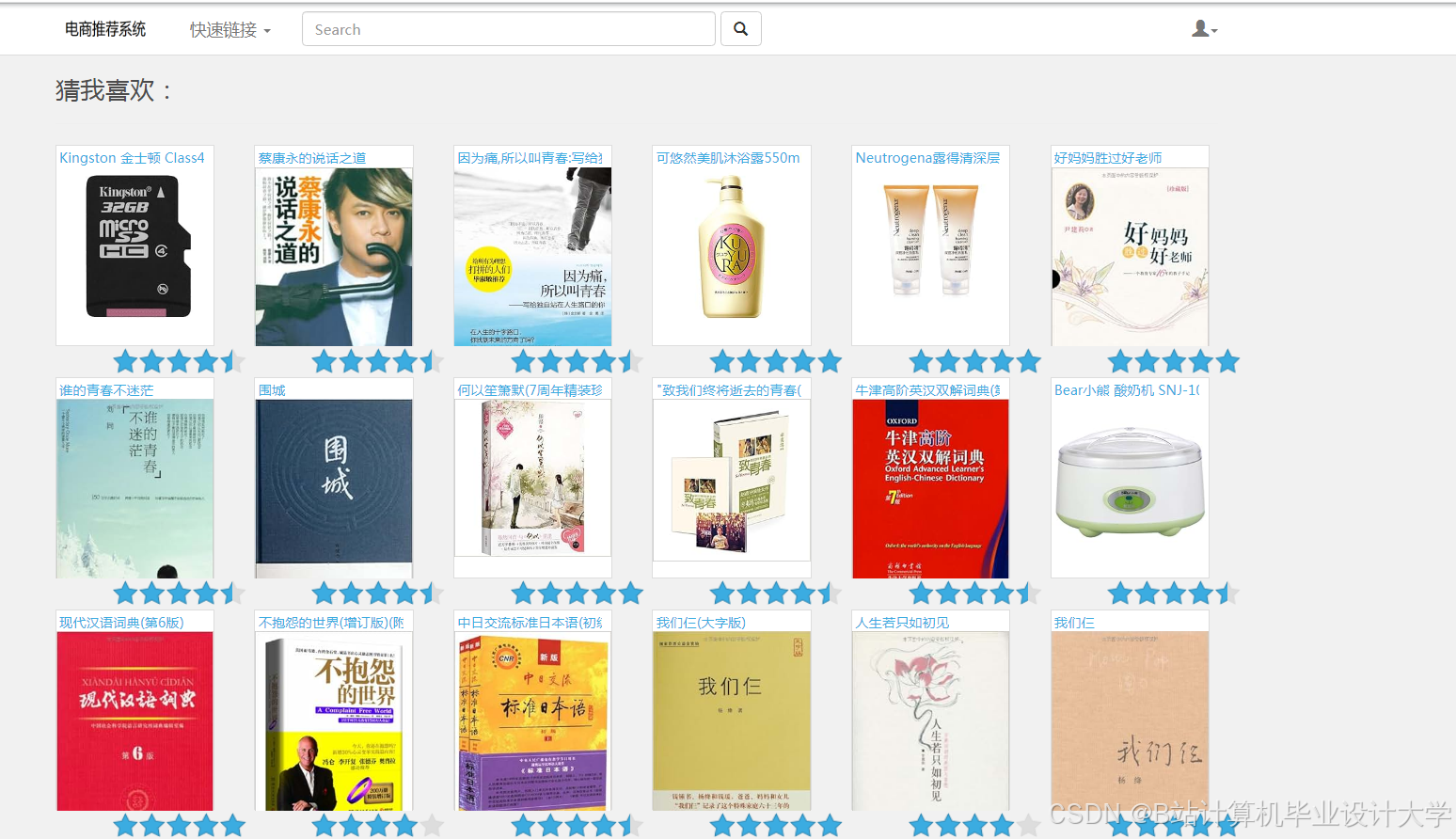Click fifth star under Bear yogurt maker
The height and width of the screenshot is (839, 1456).
point(1227,594)
